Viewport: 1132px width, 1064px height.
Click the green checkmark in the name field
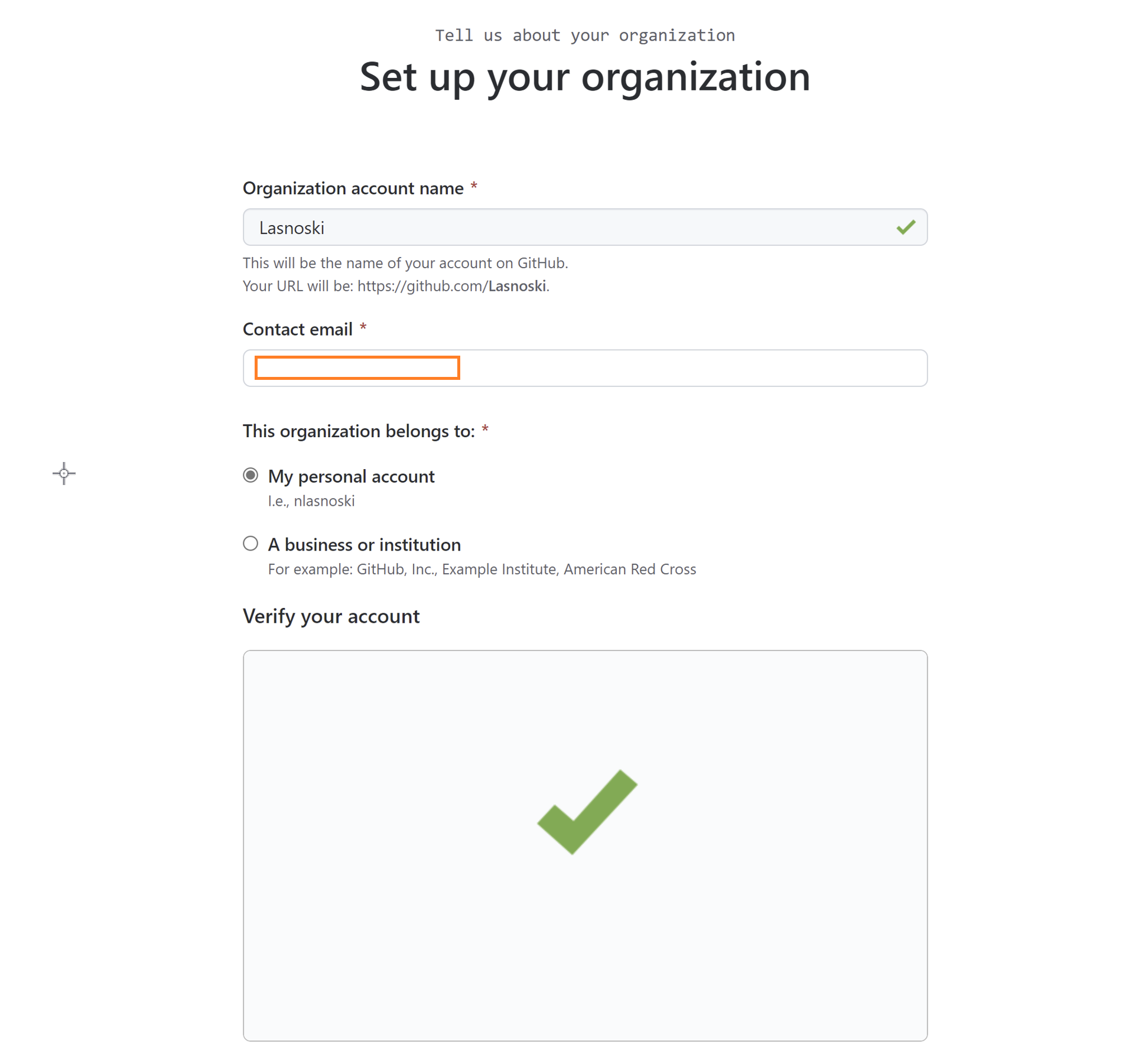[x=905, y=227]
